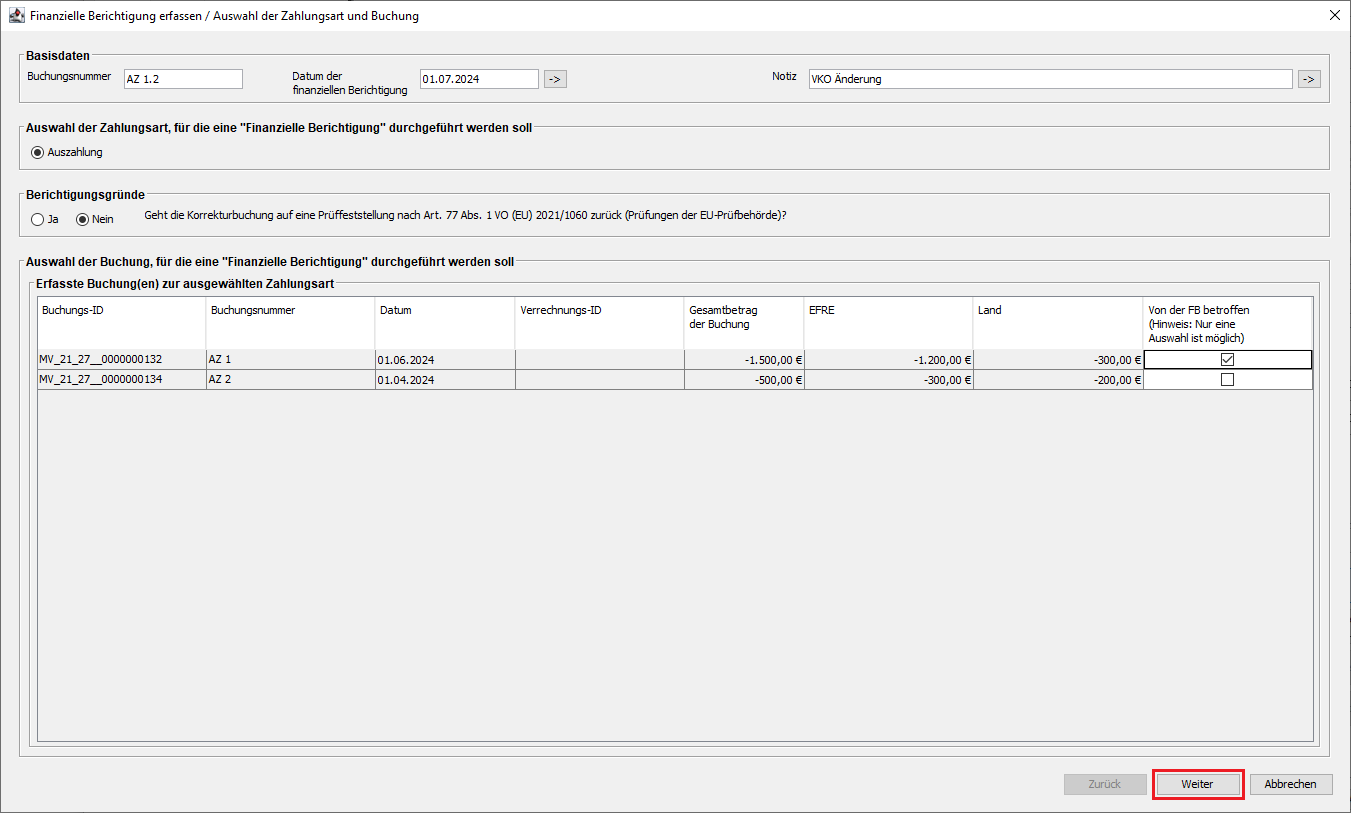Select Nein for Berichtigungsgründe
This screenshot has width=1351, height=813.
83,219
